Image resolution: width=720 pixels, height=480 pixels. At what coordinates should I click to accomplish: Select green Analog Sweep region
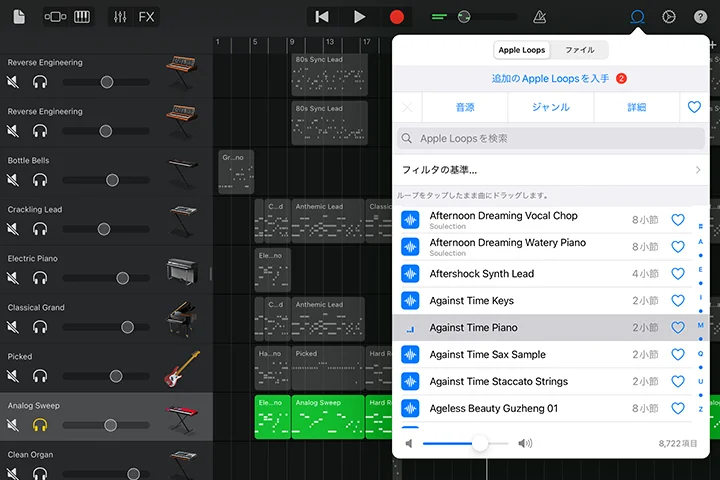(x=328, y=417)
